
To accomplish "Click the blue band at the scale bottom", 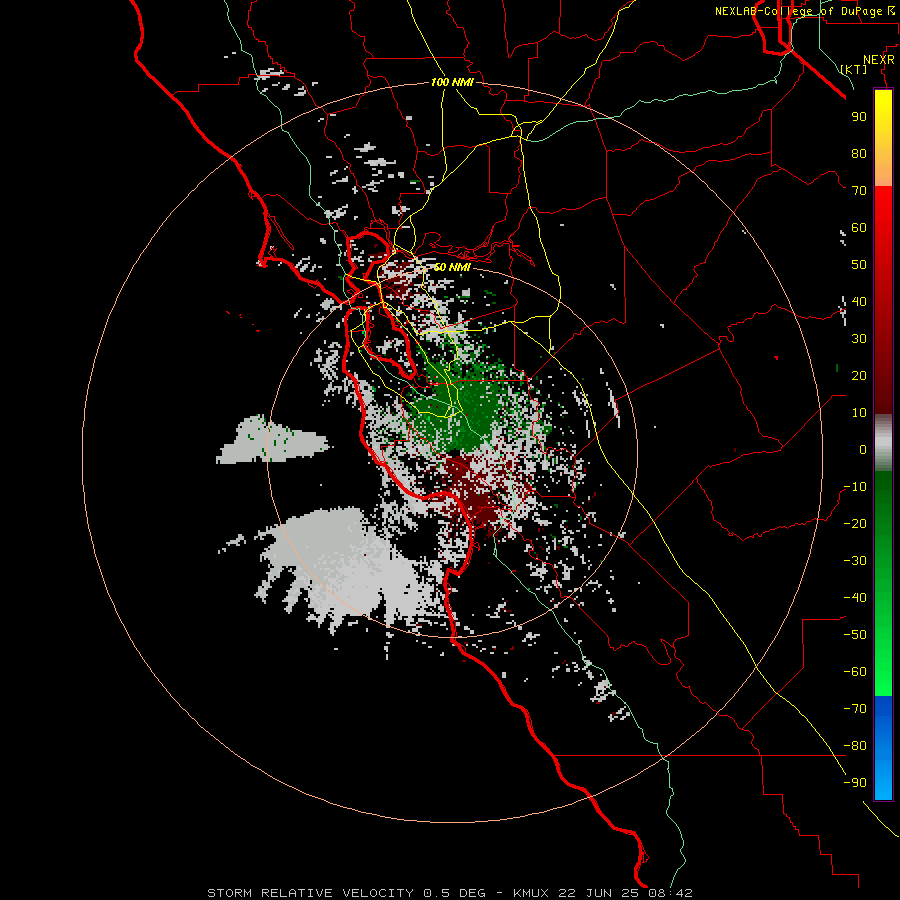I will pyautogui.click(x=883, y=747).
